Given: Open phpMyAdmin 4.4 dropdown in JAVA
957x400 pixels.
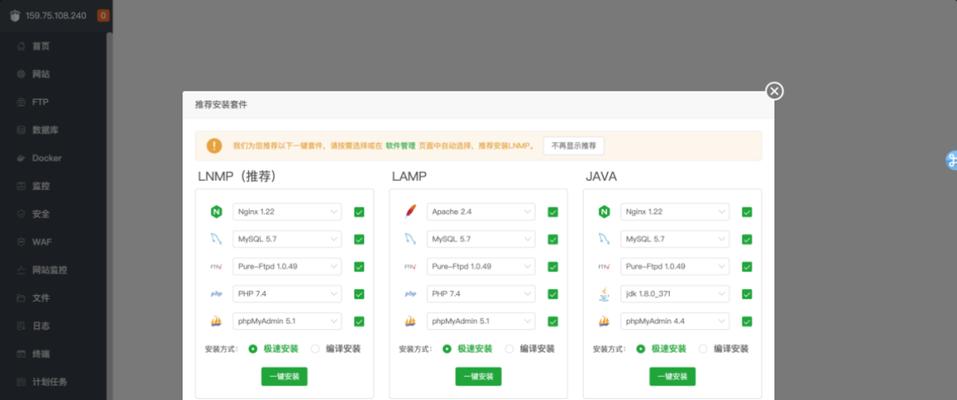Looking at the screenshot, I should [675, 321].
